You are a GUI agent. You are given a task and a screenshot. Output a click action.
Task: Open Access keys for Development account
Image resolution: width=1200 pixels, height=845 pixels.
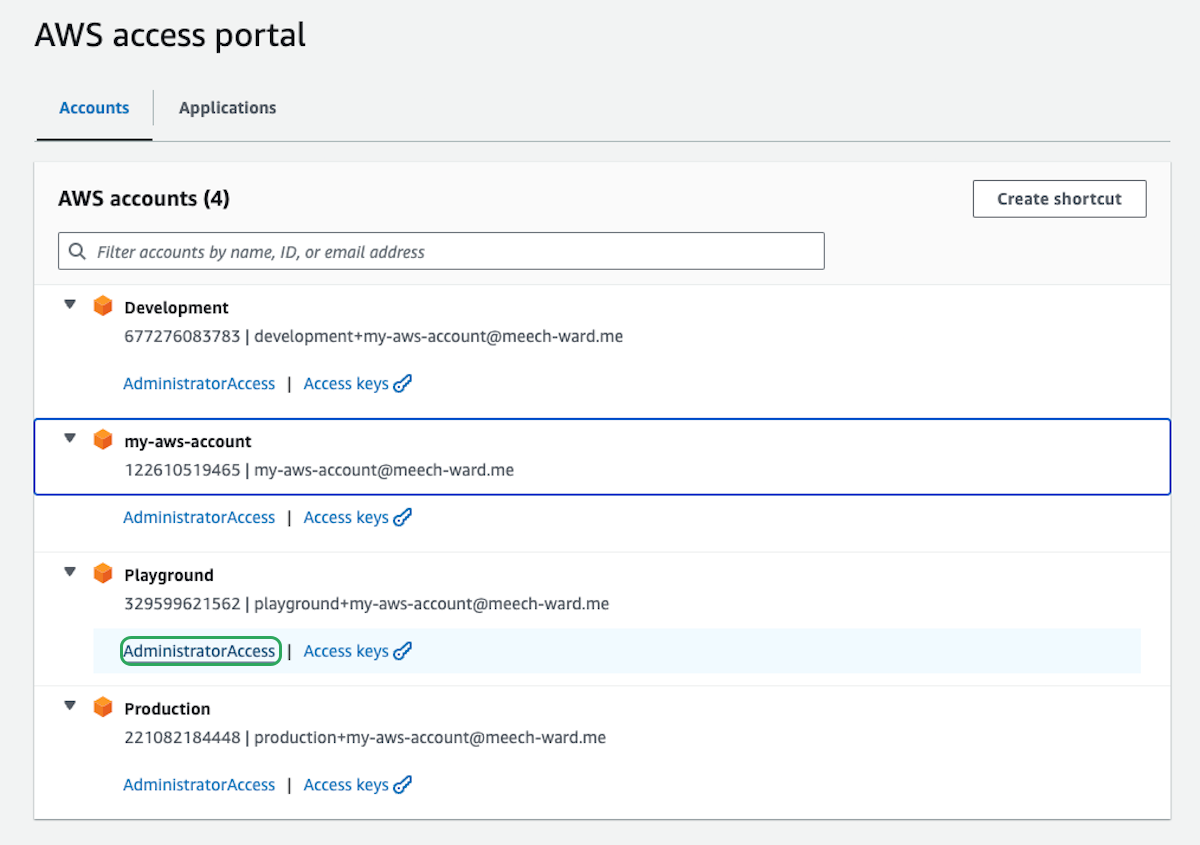click(x=346, y=384)
